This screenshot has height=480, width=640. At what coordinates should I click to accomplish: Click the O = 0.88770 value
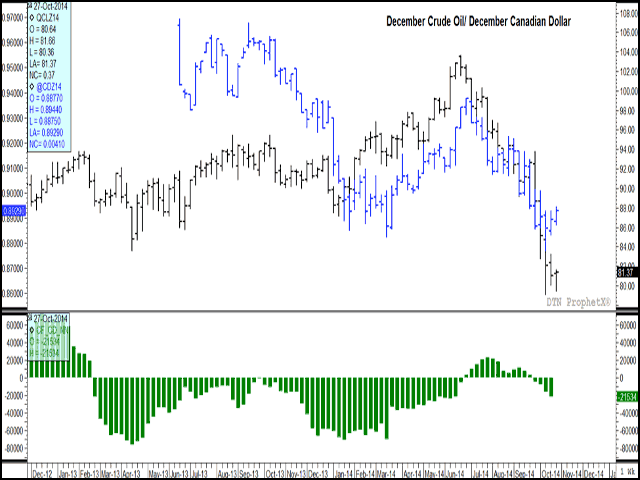click(x=46, y=98)
